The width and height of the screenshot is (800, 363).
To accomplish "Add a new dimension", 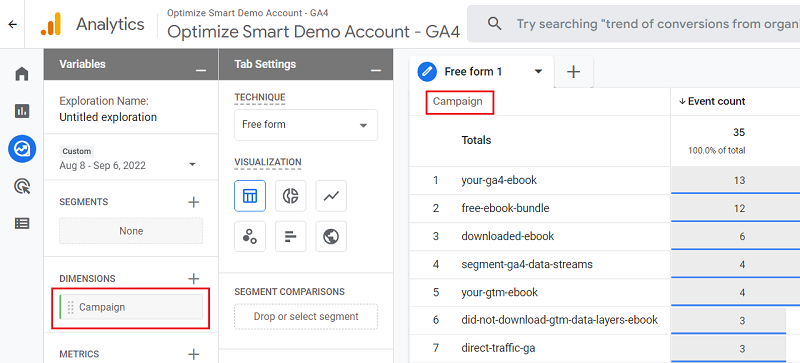I will click(193, 279).
